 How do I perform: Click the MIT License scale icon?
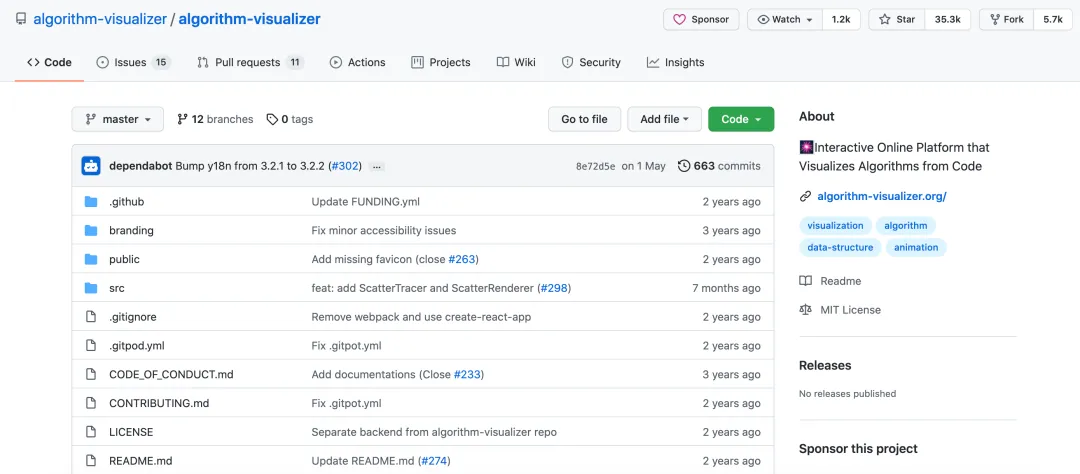tap(806, 310)
